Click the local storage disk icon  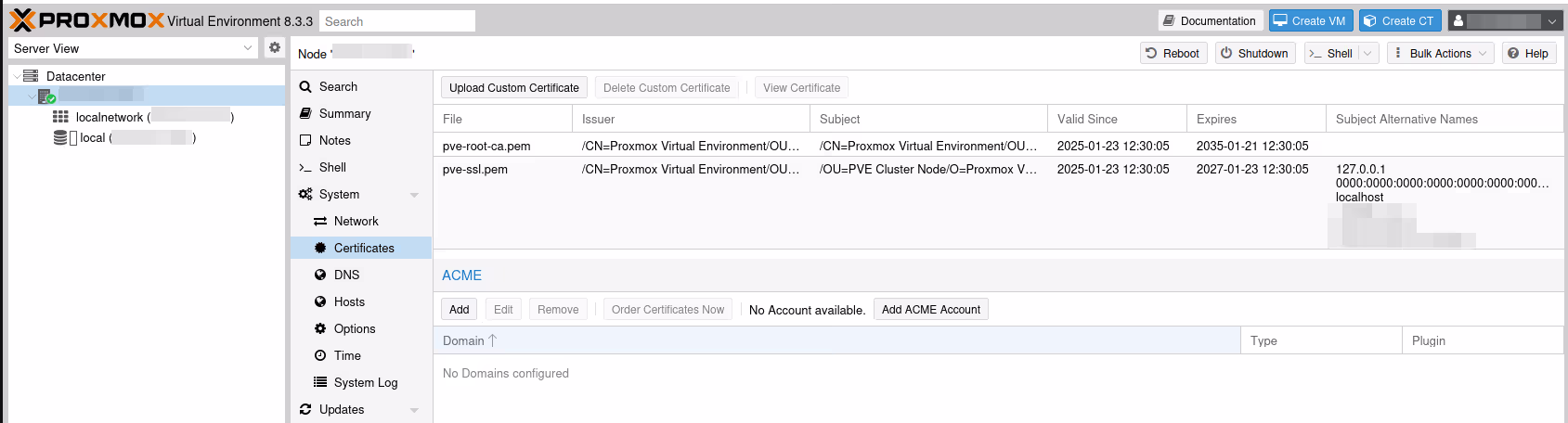pos(60,138)
